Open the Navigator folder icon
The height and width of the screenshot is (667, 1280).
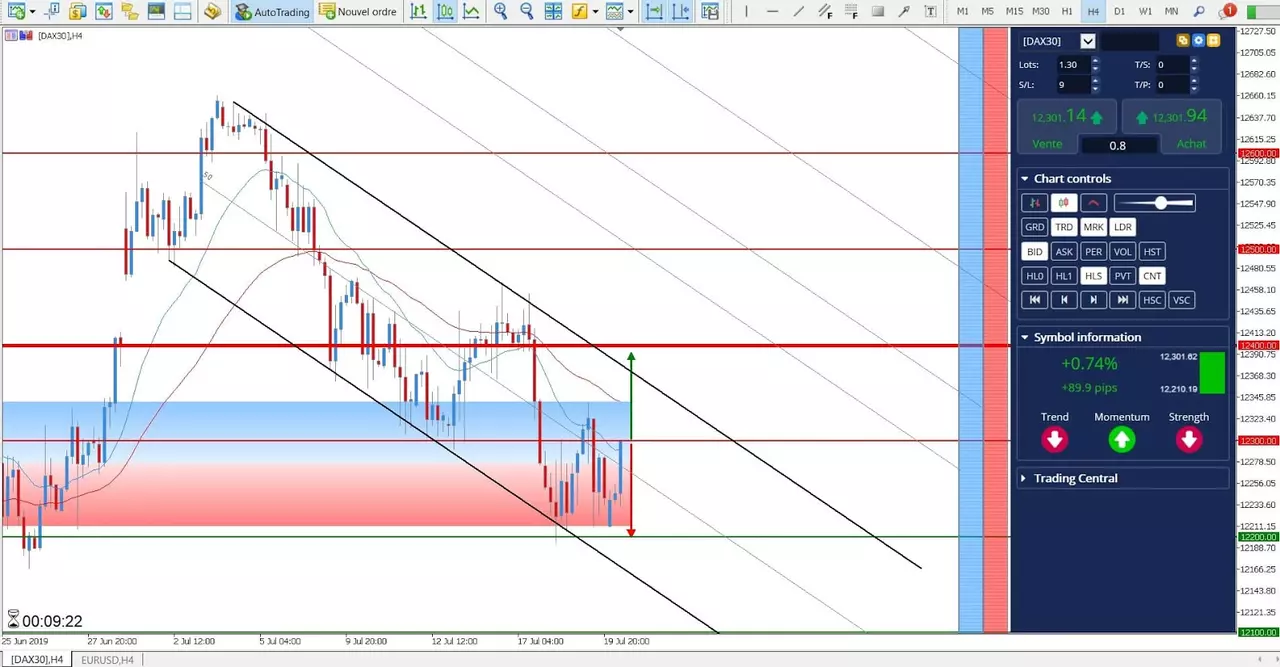click(130, 12)
